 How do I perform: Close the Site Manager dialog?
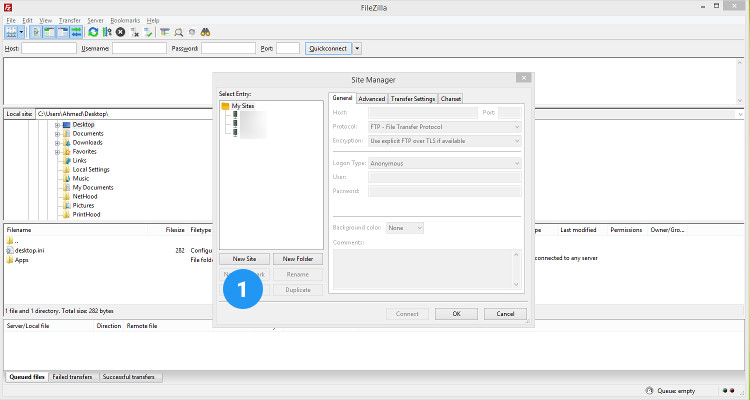click(x=523, y=78)
